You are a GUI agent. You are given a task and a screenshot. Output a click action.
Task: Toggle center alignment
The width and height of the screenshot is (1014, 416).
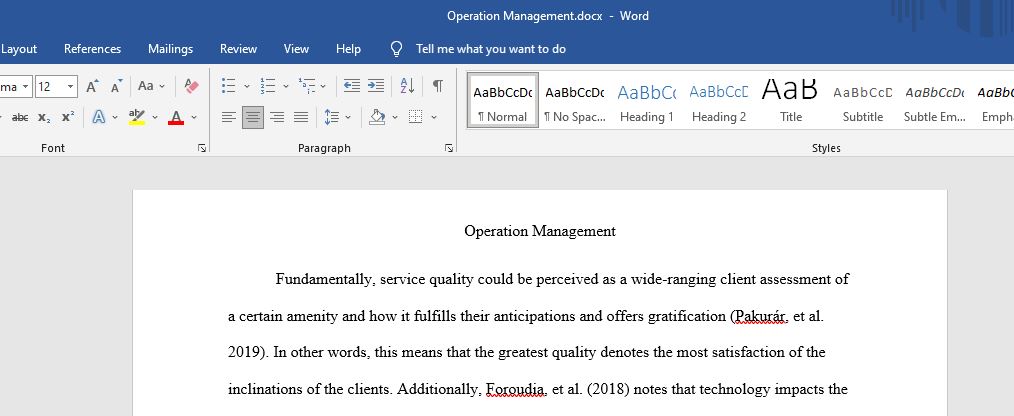253,117
